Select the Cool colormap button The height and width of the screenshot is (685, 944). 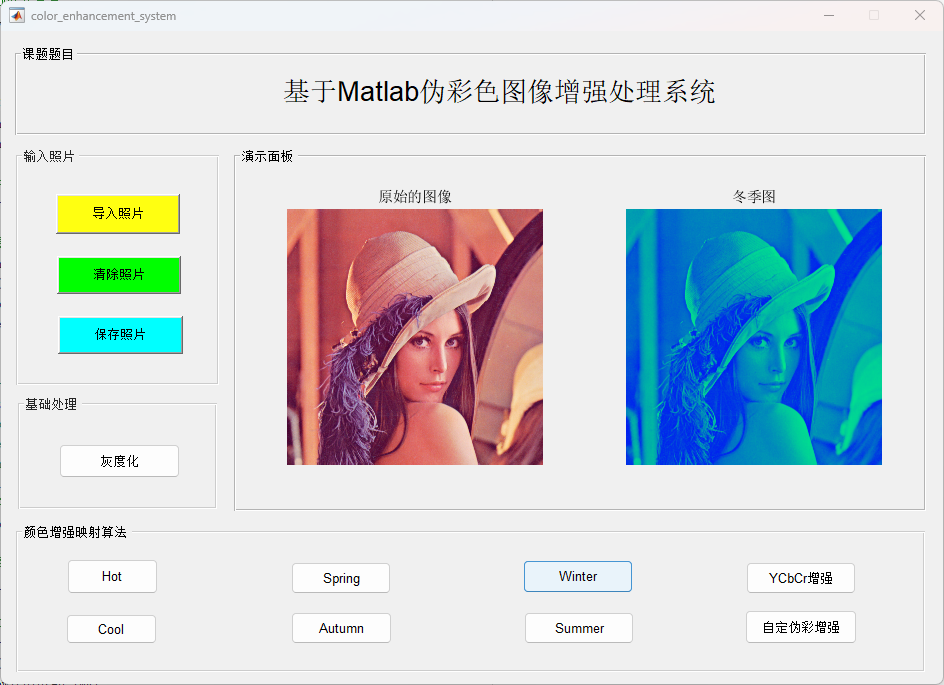tap(111, 629)
